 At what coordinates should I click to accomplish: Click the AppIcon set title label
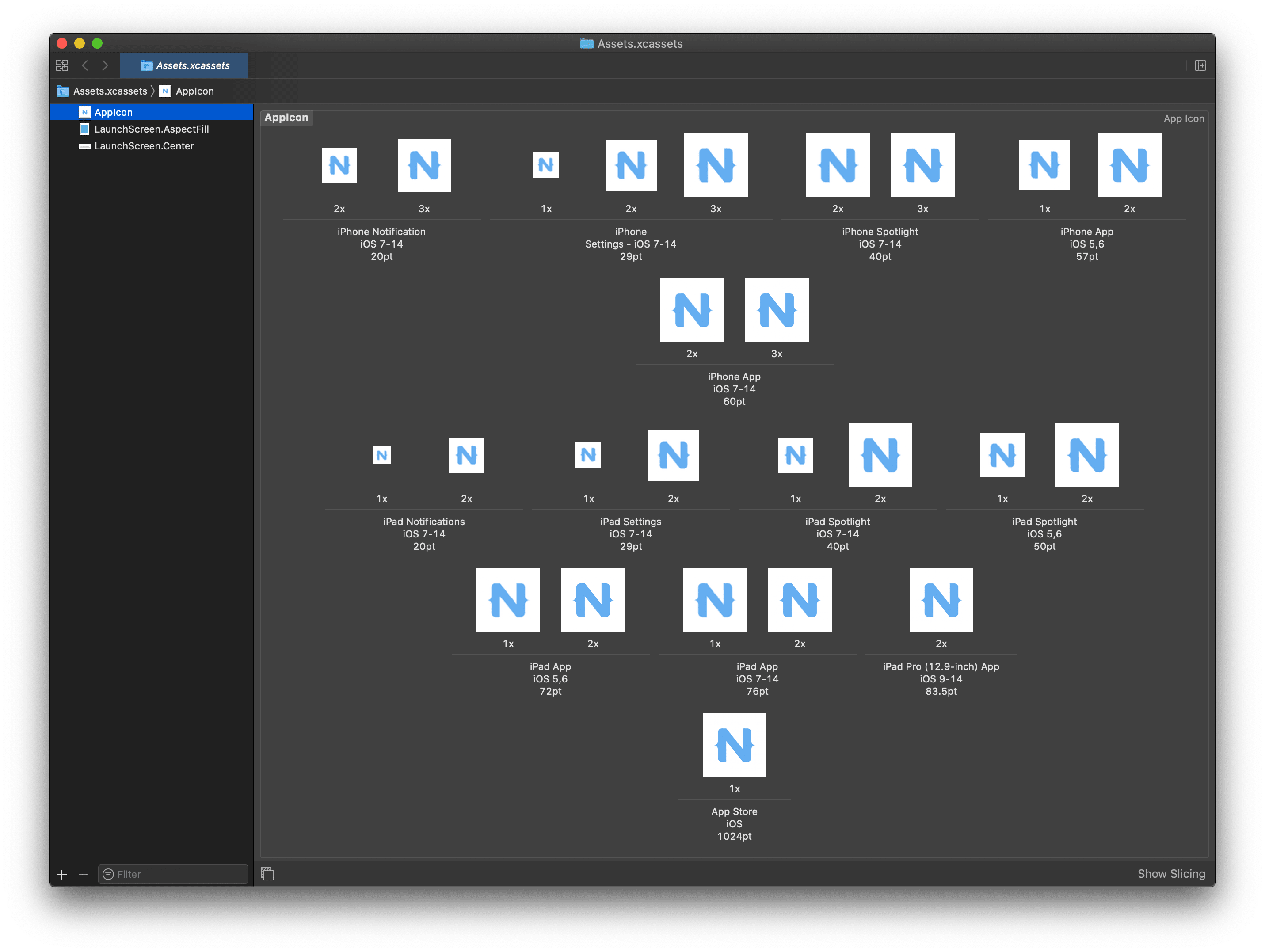pyautogui.click(x=286, y=118)
